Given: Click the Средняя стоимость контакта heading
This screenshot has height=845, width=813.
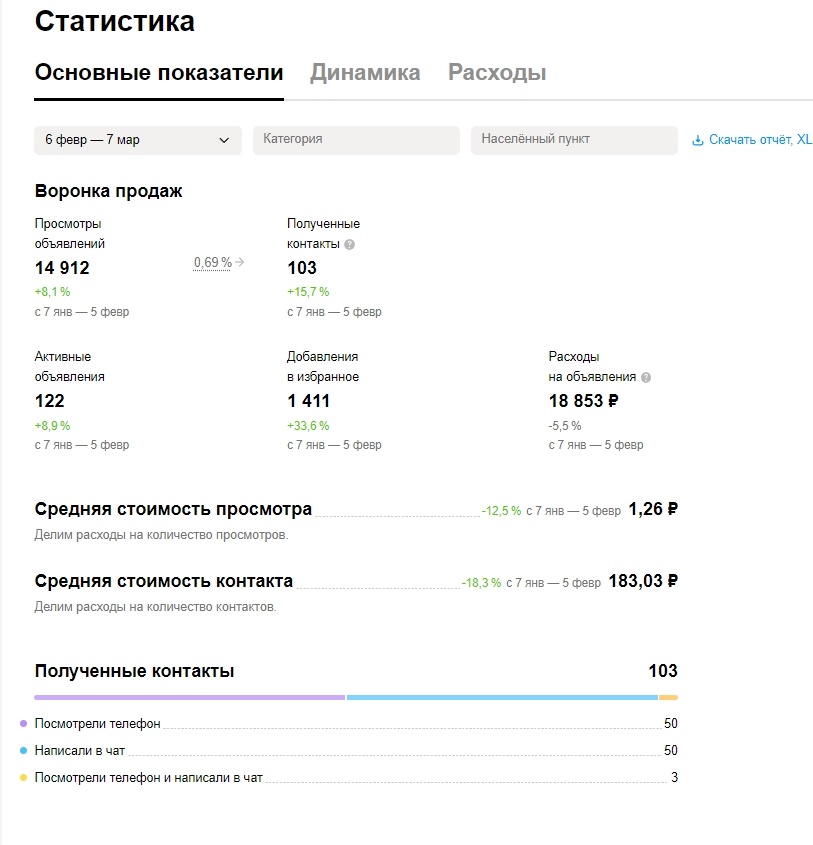Looking at the screenshot, I should [x=164, y=581].
